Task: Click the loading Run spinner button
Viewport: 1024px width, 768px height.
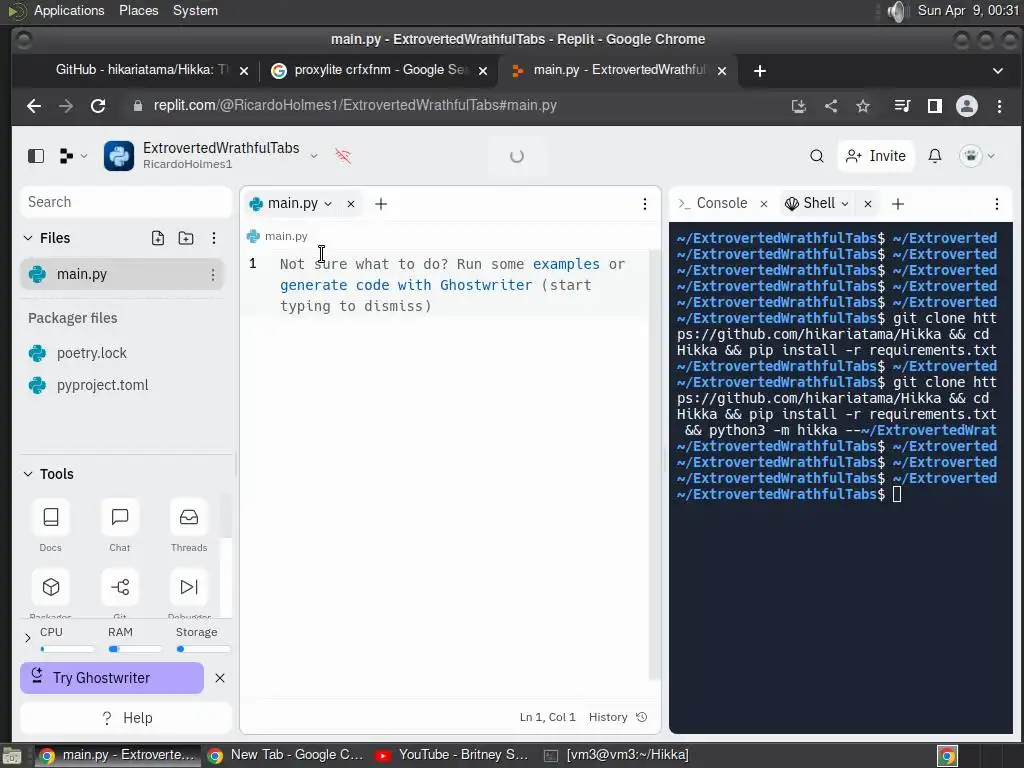Action: (517, 156)
